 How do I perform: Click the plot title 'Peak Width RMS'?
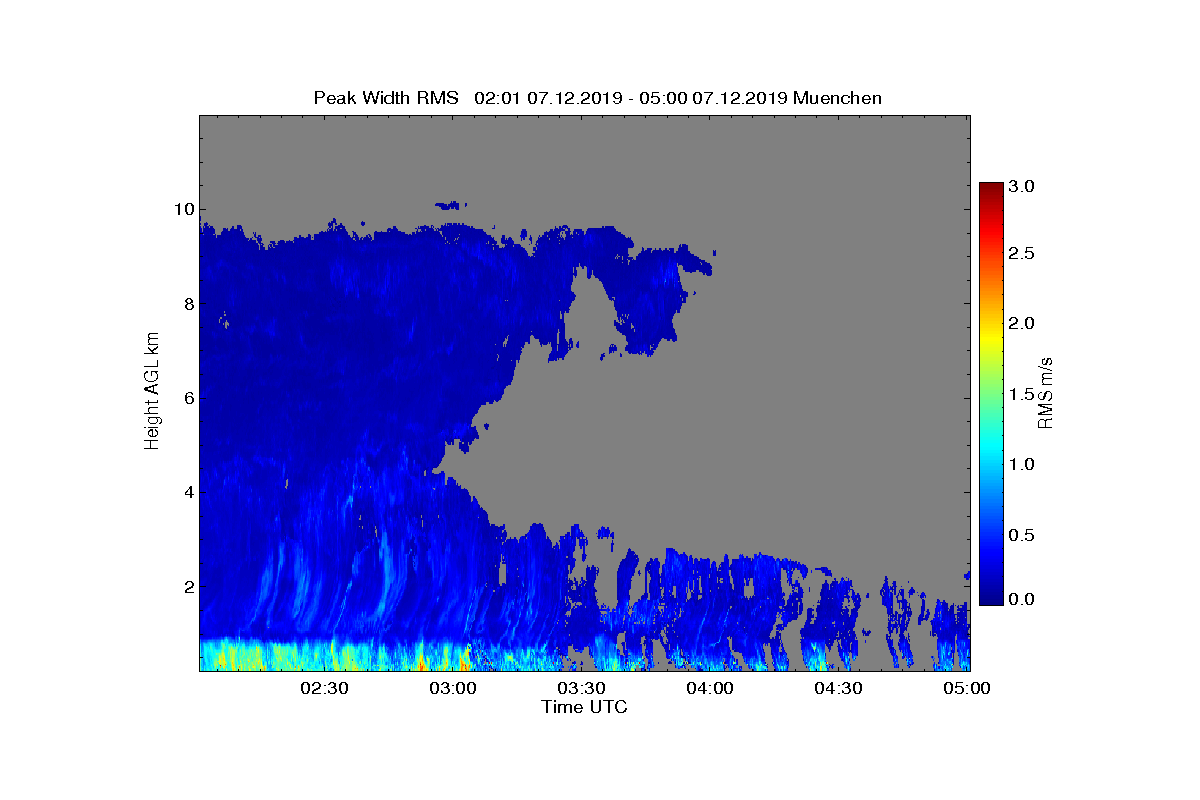[x=386, y=98]
